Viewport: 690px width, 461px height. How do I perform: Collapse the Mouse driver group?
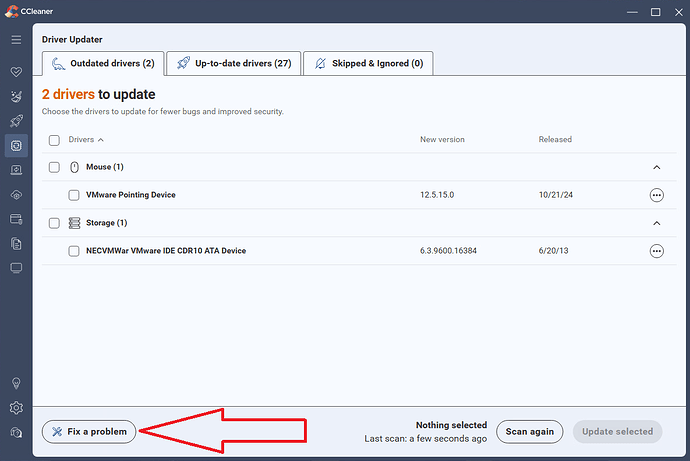click(x=656, y=167)
